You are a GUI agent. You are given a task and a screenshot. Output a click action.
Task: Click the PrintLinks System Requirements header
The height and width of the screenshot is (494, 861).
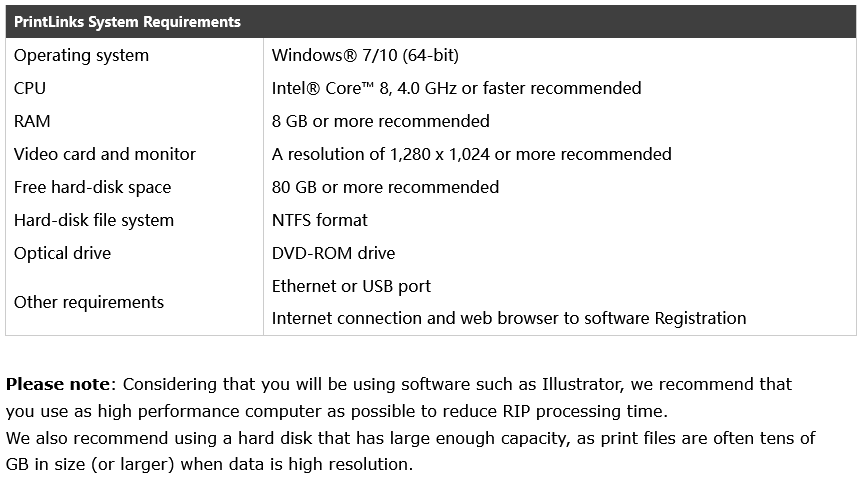coord(127,22)
